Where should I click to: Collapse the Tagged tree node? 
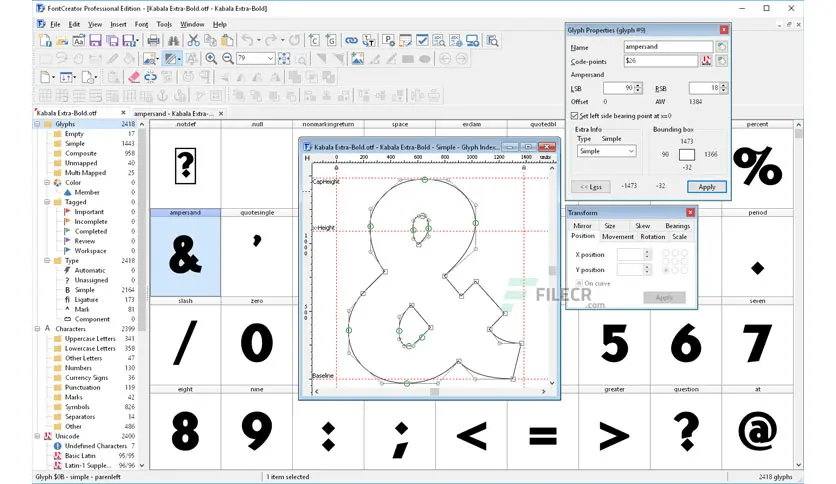point(44,202)
